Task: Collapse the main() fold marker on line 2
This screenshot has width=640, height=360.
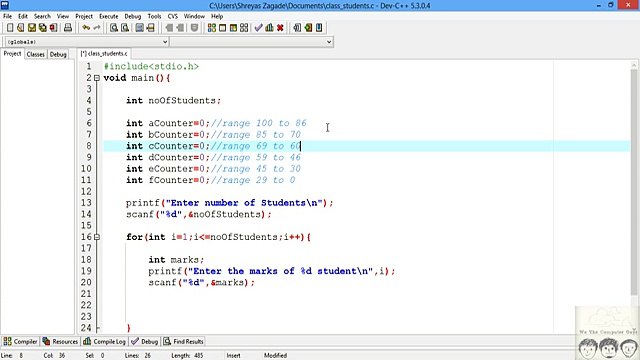Action: [97, 78]
